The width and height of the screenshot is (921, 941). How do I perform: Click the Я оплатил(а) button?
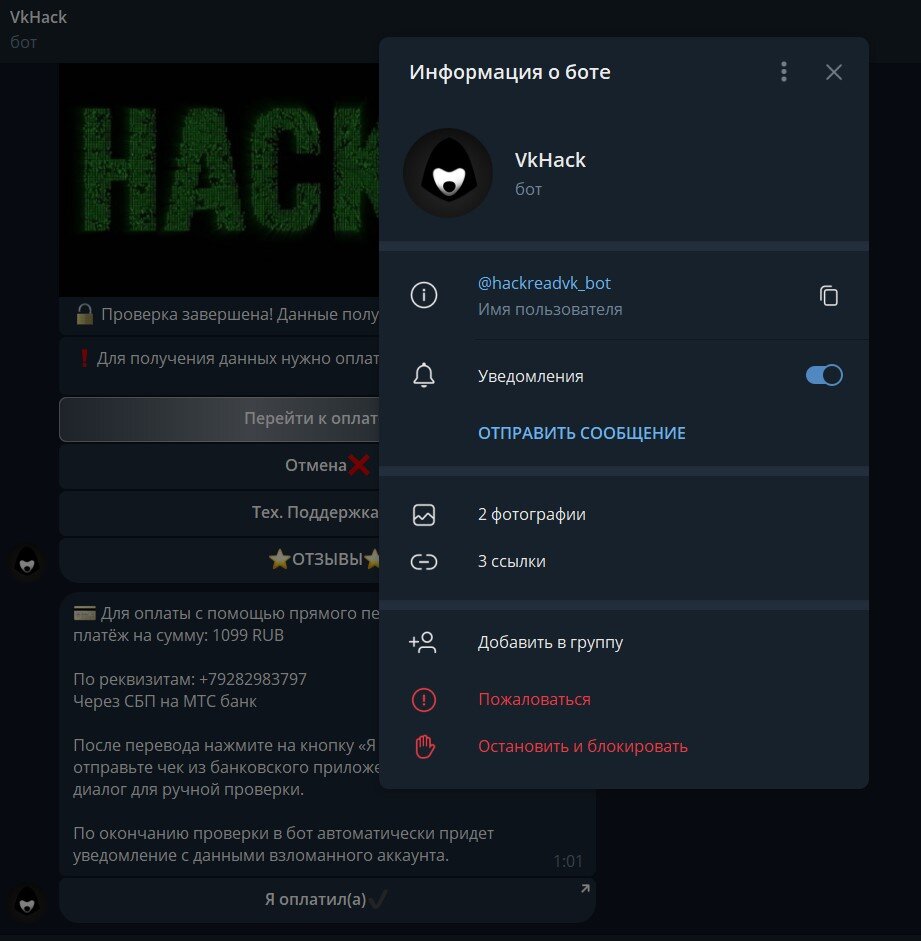coord(328,900)
